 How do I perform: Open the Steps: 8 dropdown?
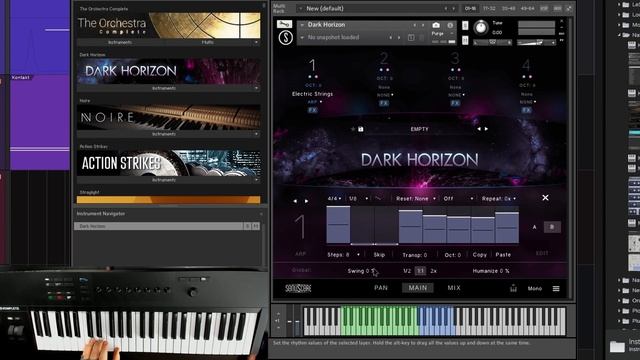point(343,255)
